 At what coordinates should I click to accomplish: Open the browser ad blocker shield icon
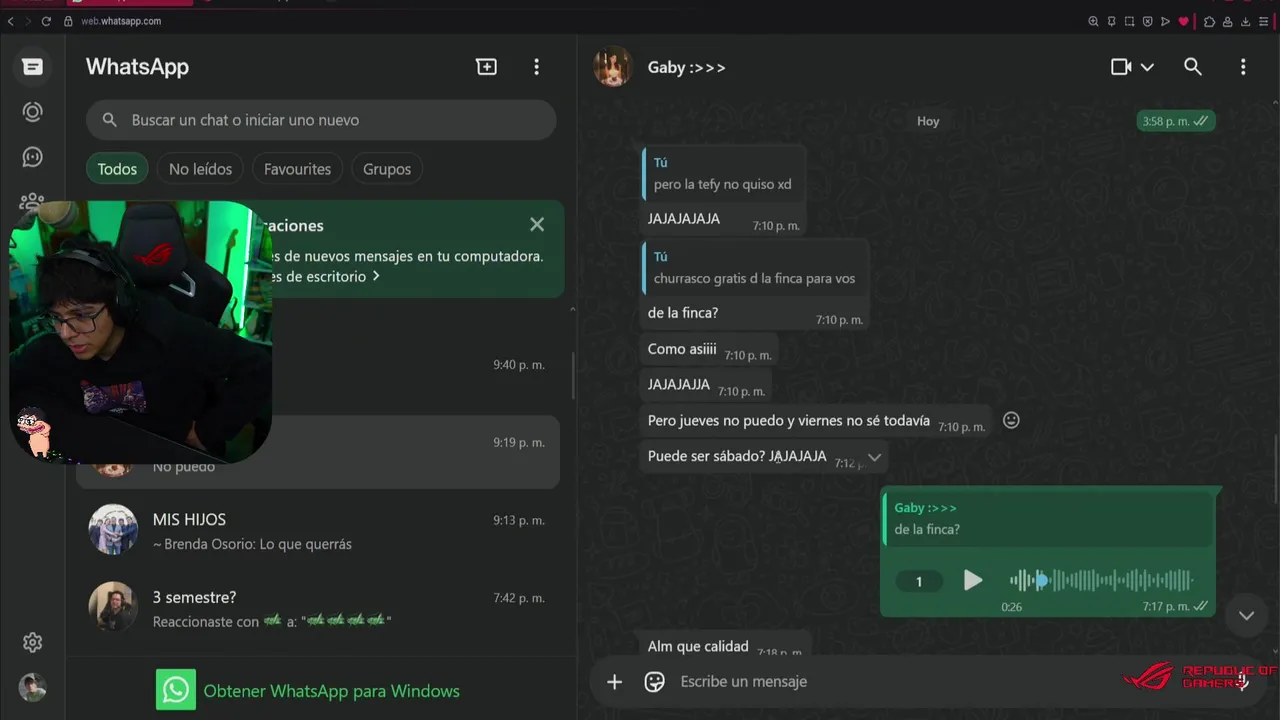tap(1147, 21)
